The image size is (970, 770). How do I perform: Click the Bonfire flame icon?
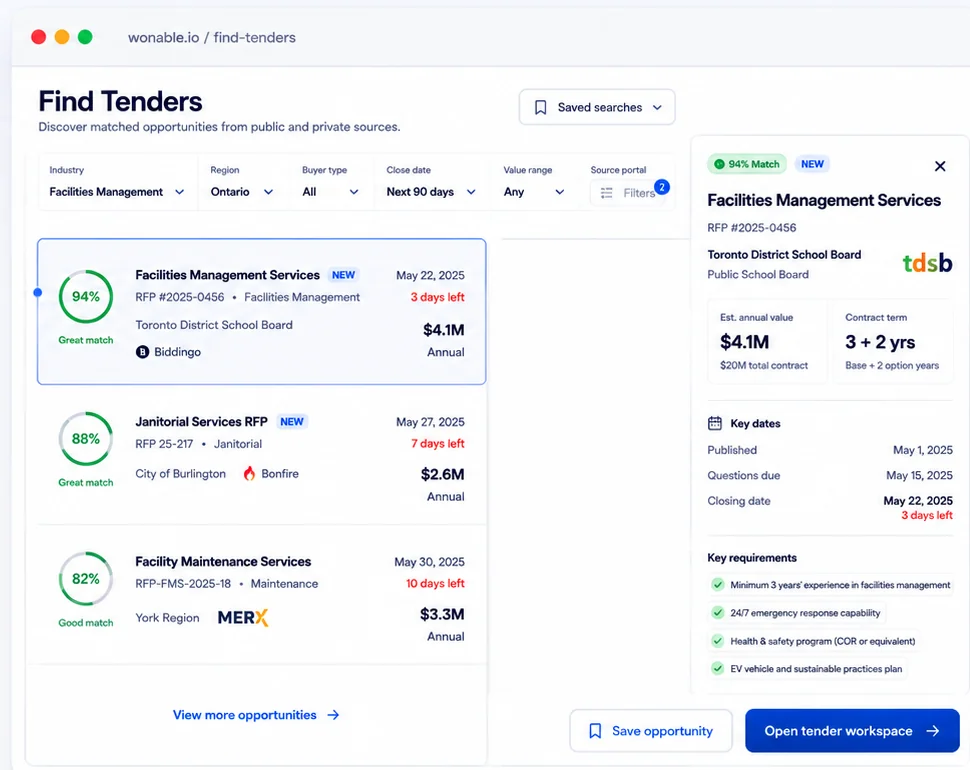click(x=249, y=474)
